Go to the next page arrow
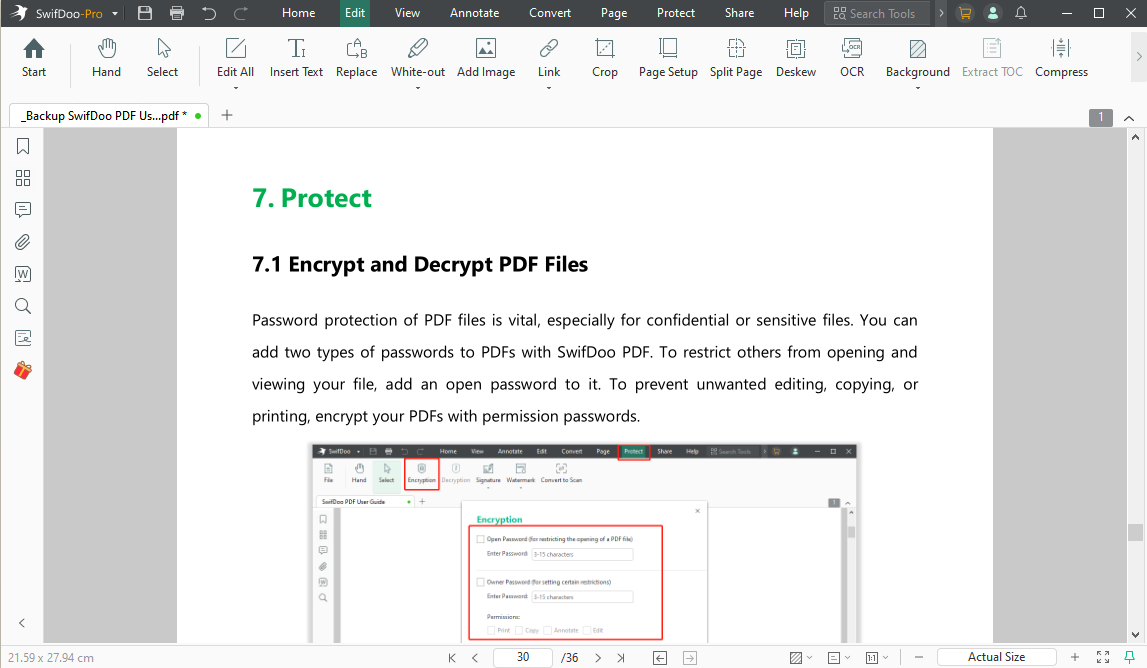 click(598, 657)
